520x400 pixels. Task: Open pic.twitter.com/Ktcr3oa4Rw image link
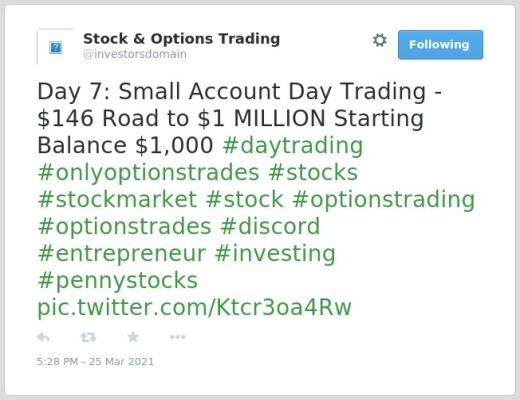(194, 307)
